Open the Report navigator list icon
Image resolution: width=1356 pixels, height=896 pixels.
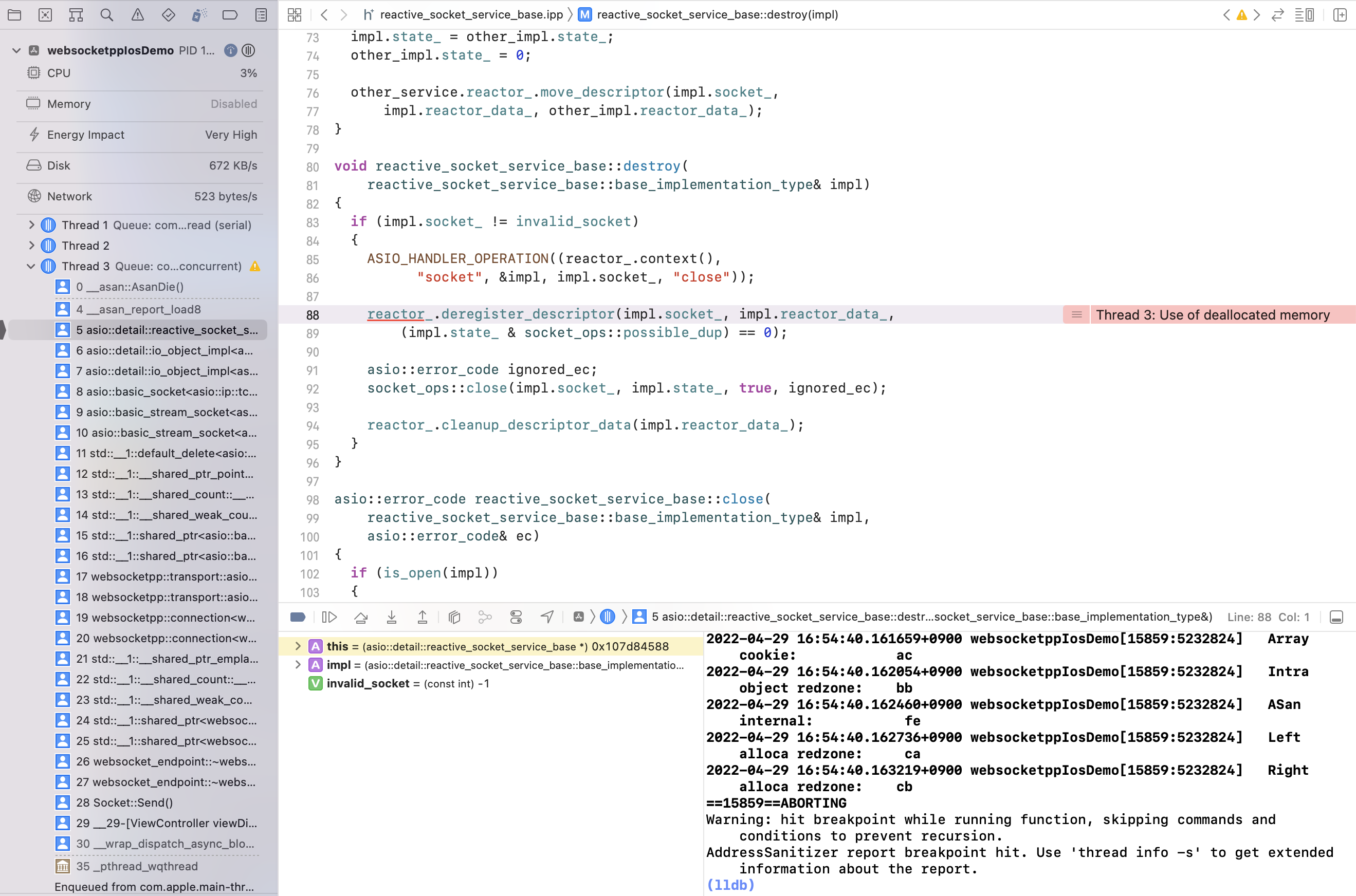[261, 15]
